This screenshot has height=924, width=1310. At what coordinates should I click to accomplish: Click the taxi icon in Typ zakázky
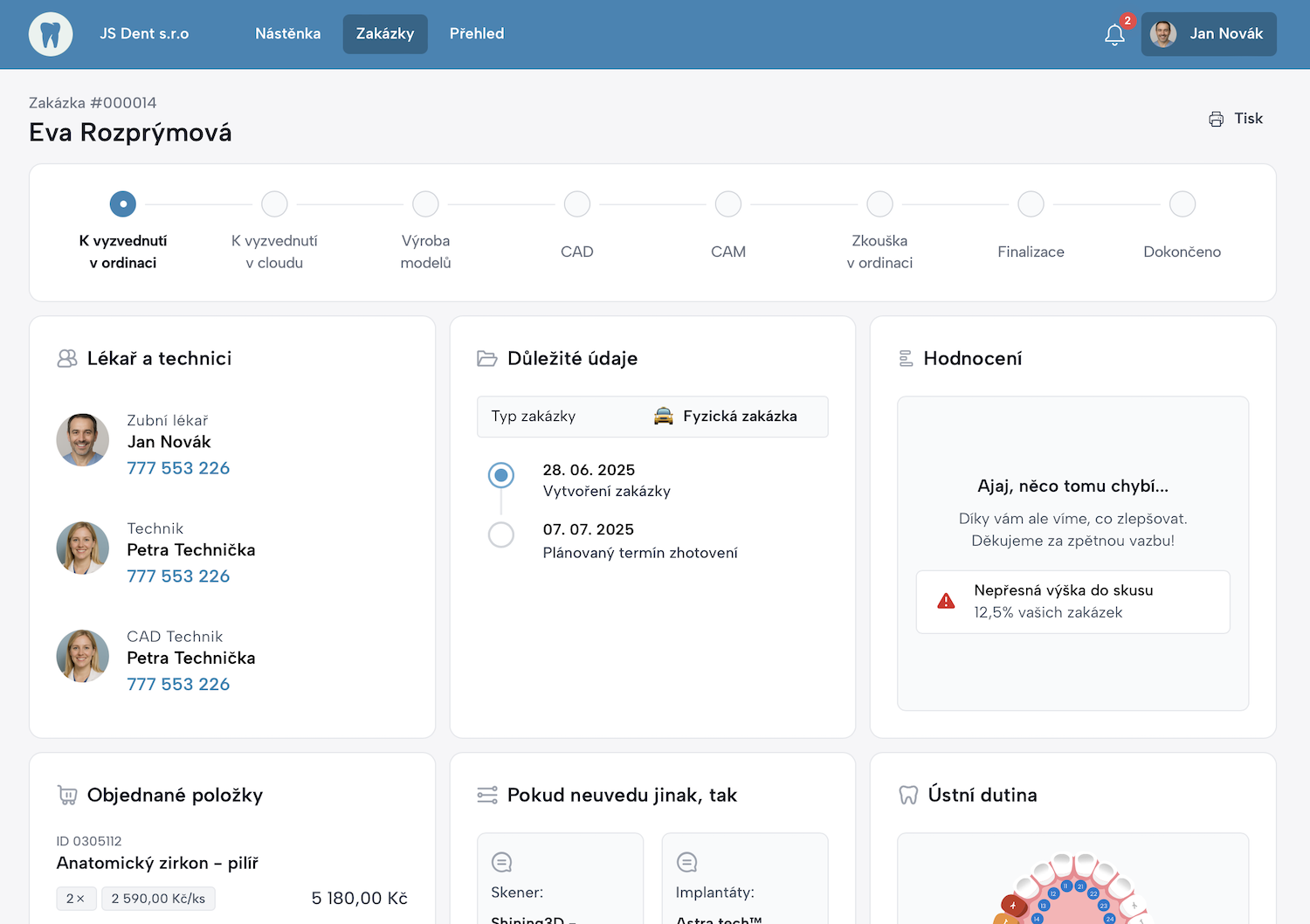tap(664, 417)
